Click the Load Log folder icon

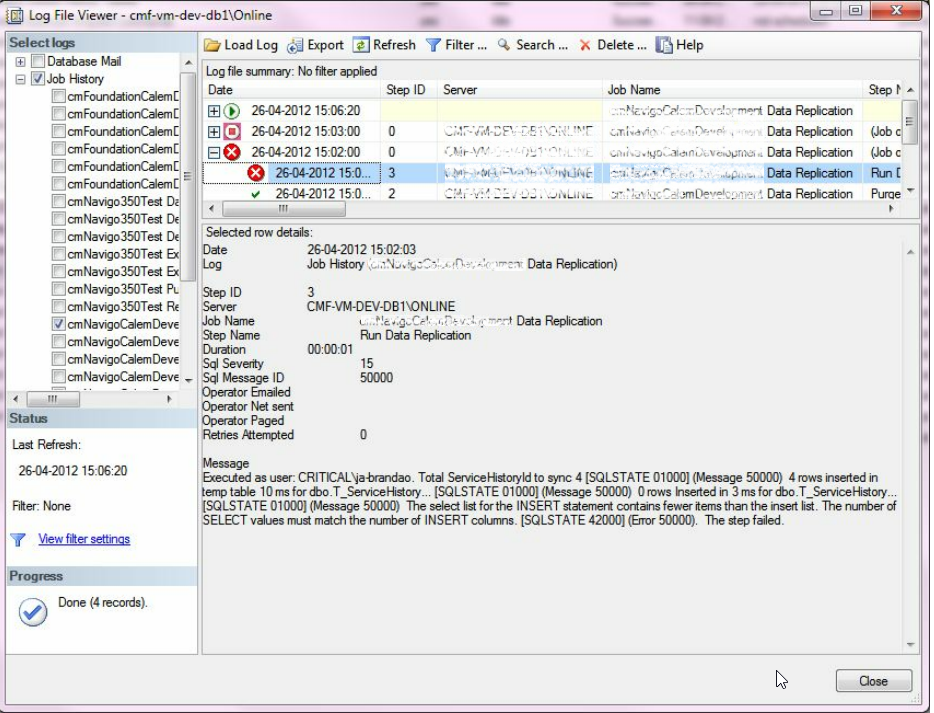point(213,45)
